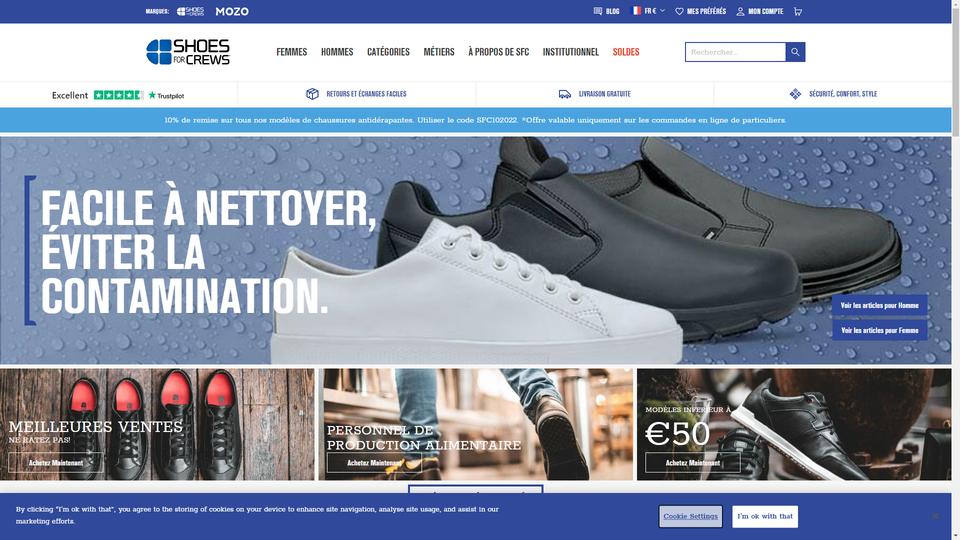
Task: Click the Retours et Échanges box icon
Action: pos(312,94)
